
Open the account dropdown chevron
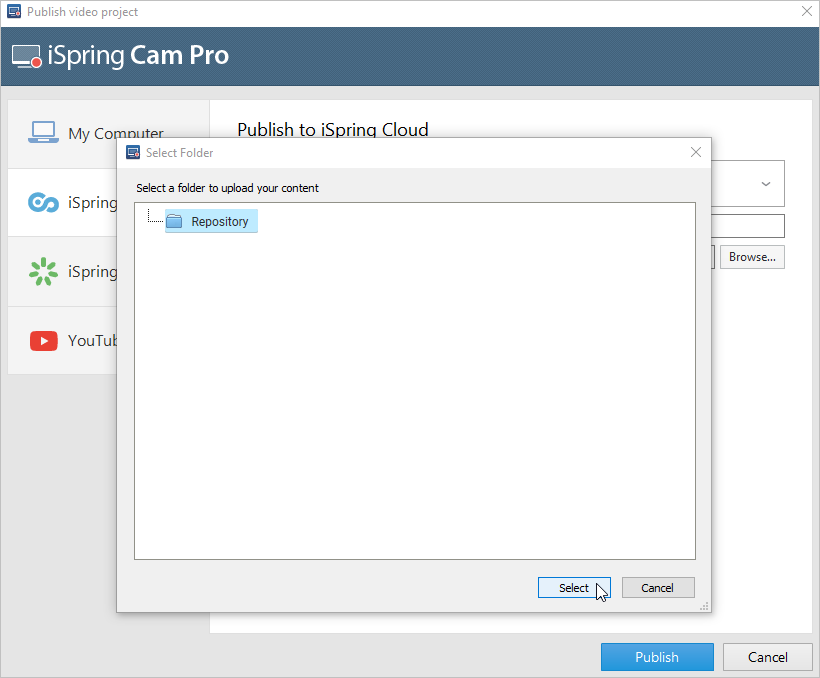[x=766, y=184]
